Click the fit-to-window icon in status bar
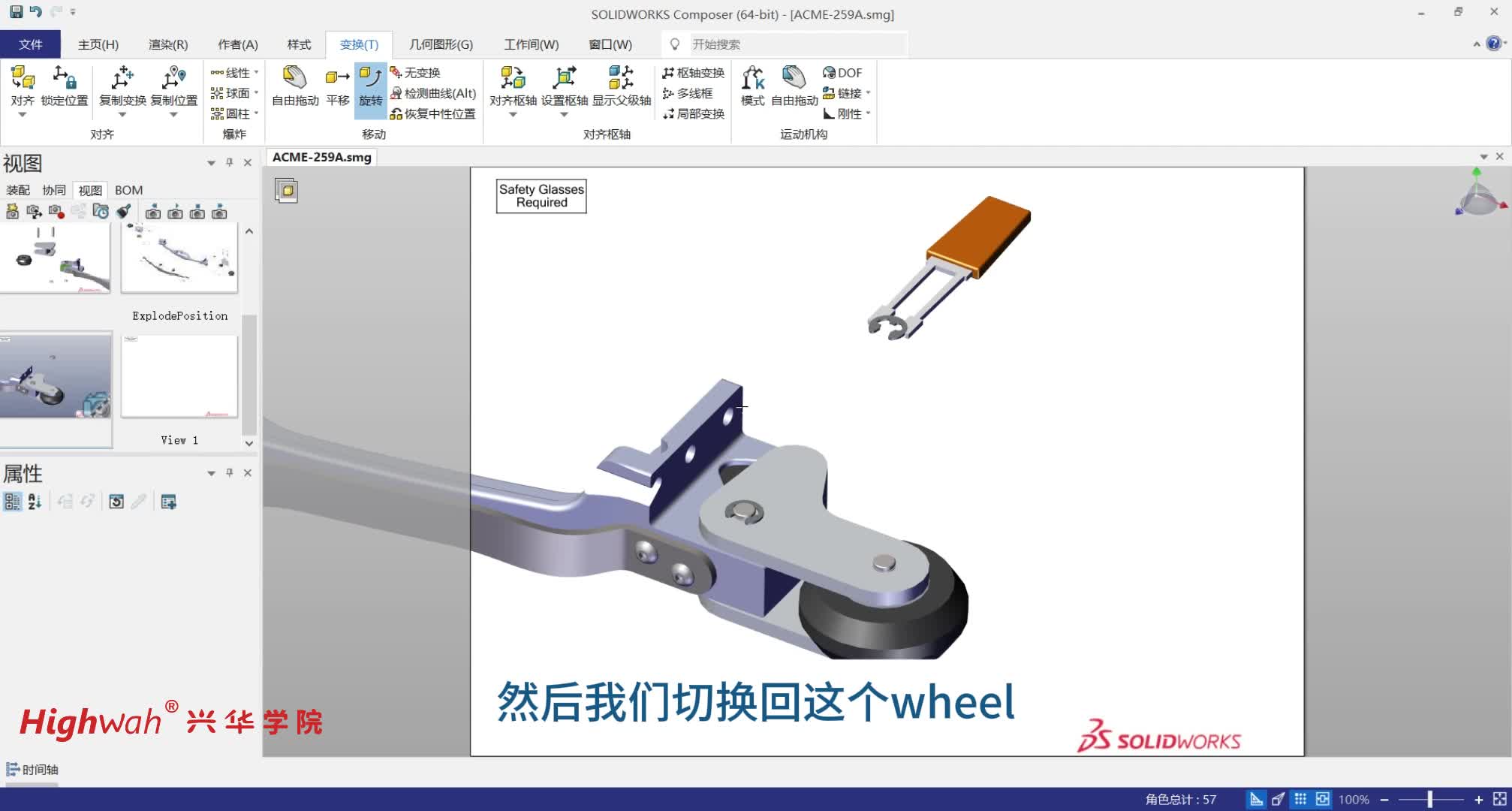This screenshot has height=811, width=1512. tap(1500, 799)
